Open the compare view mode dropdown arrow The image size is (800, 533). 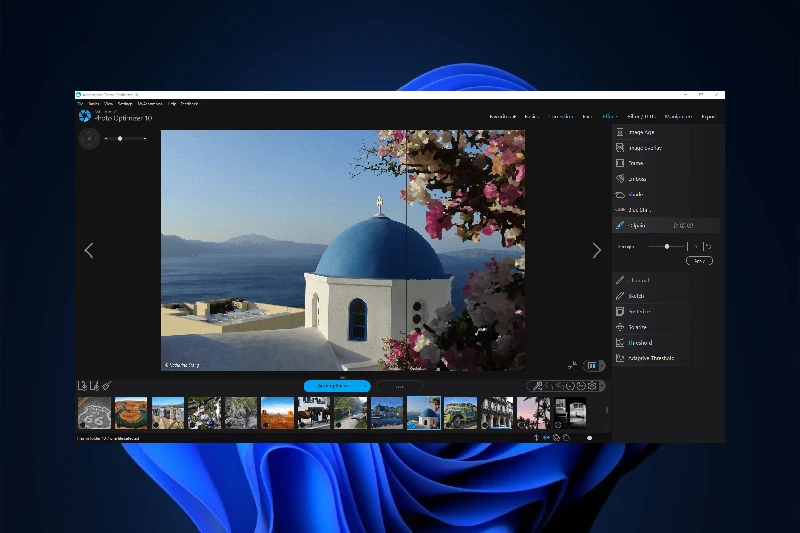coord(602,366)
